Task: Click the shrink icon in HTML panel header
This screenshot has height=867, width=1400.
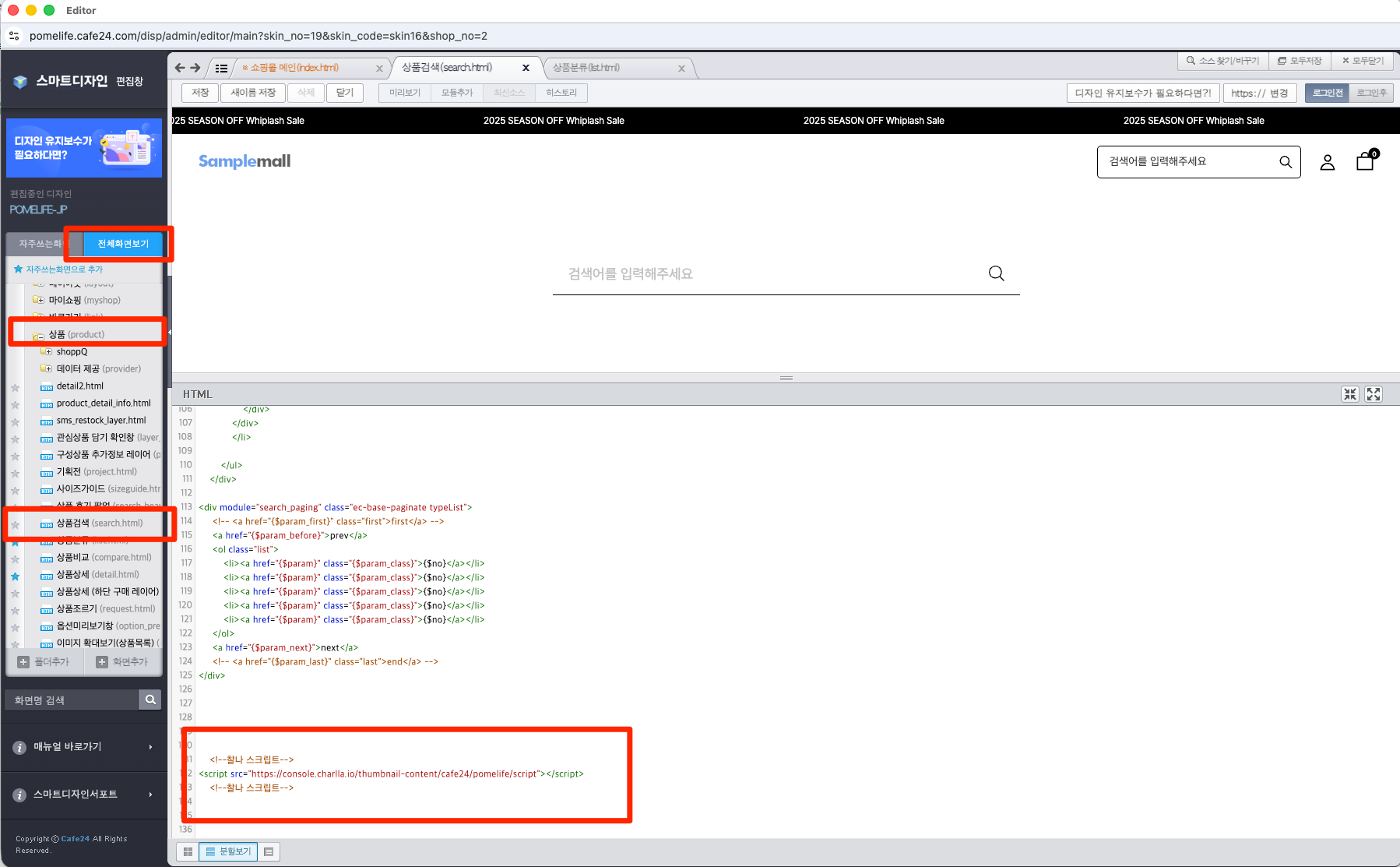Action: 1349,394
